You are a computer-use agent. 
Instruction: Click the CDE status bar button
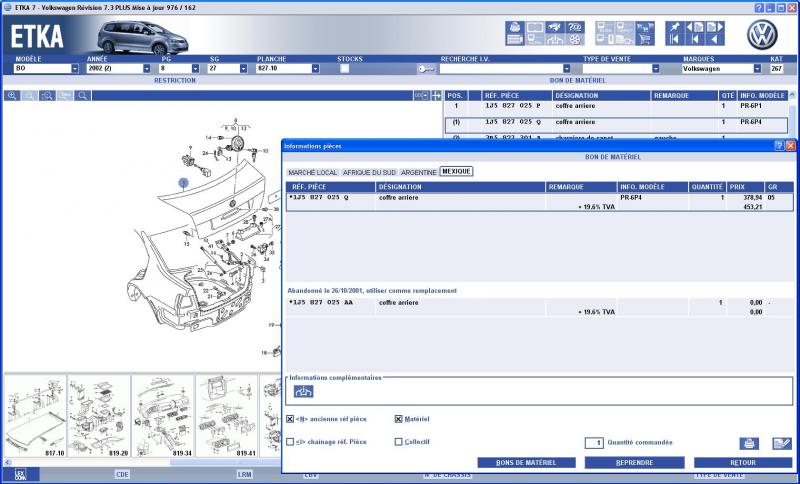tap(122, 474)
